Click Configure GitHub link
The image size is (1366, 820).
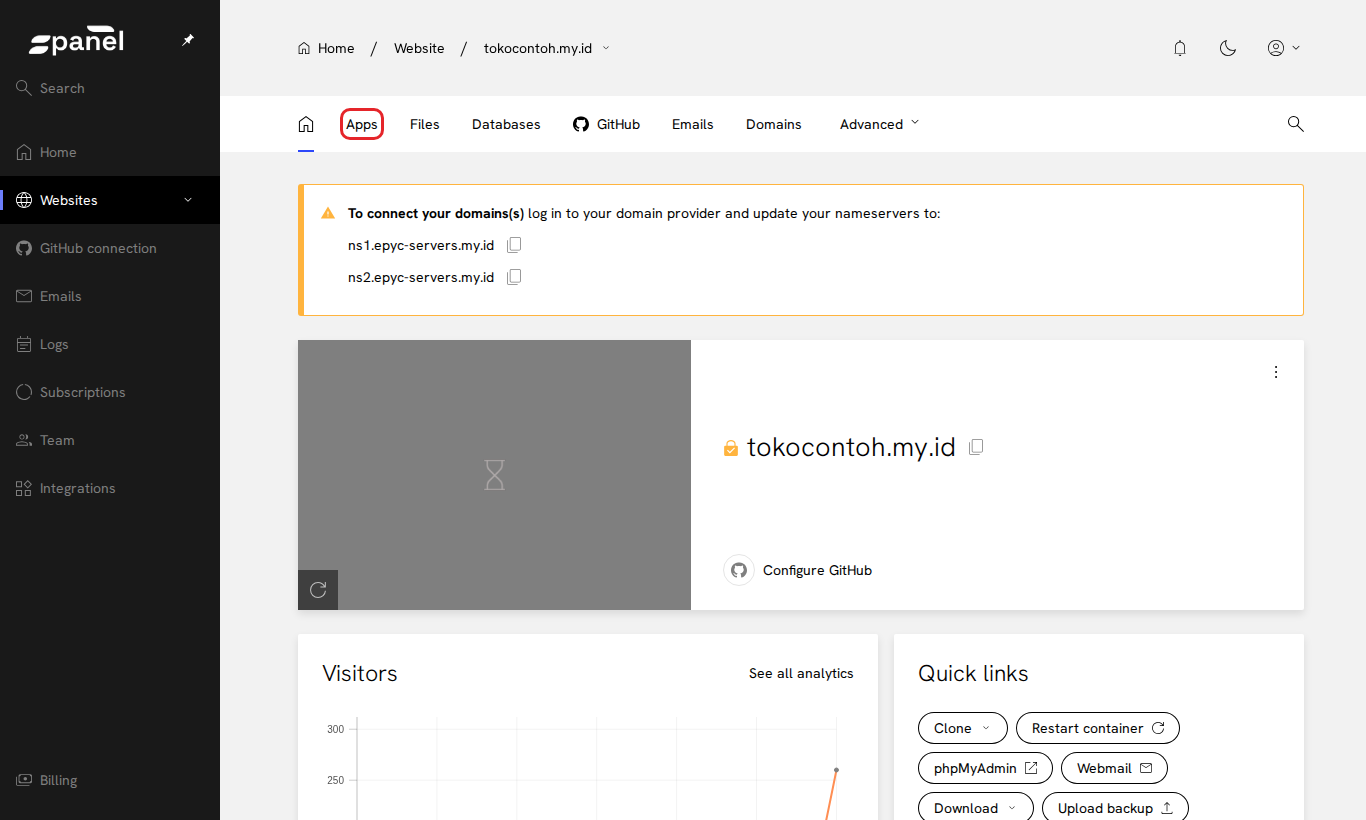click(817, 570)
